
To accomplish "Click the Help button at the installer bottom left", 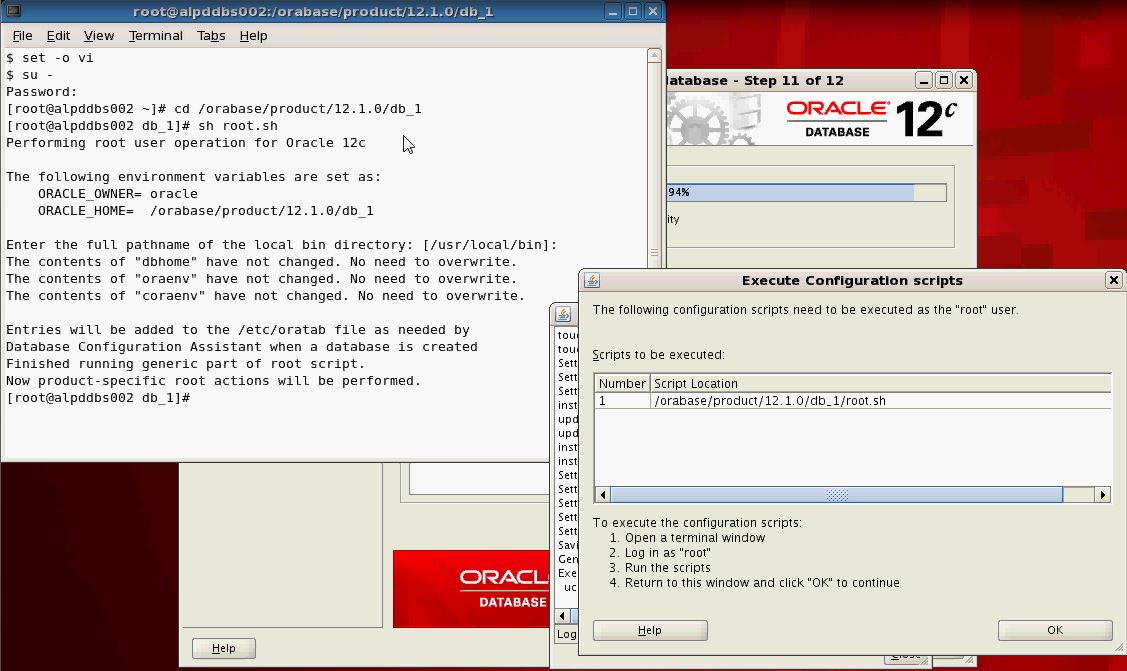I will click(x=223, y=648).
